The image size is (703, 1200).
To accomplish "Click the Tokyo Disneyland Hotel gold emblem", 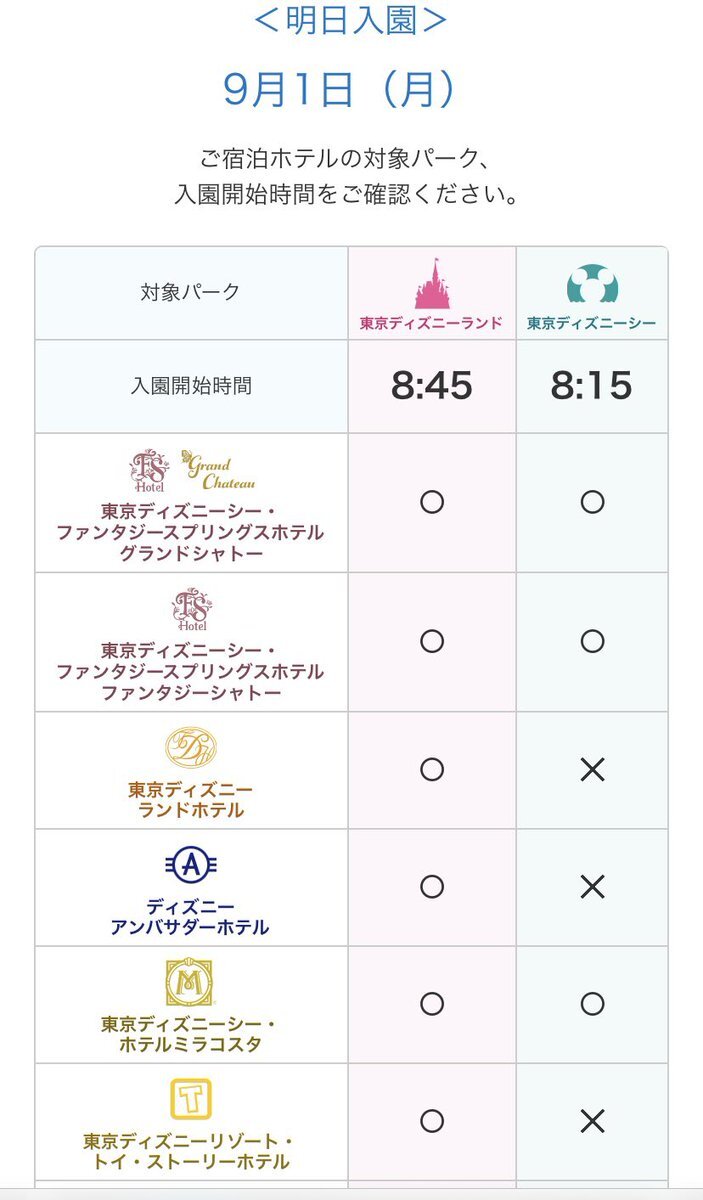I will tap(190, 750).
